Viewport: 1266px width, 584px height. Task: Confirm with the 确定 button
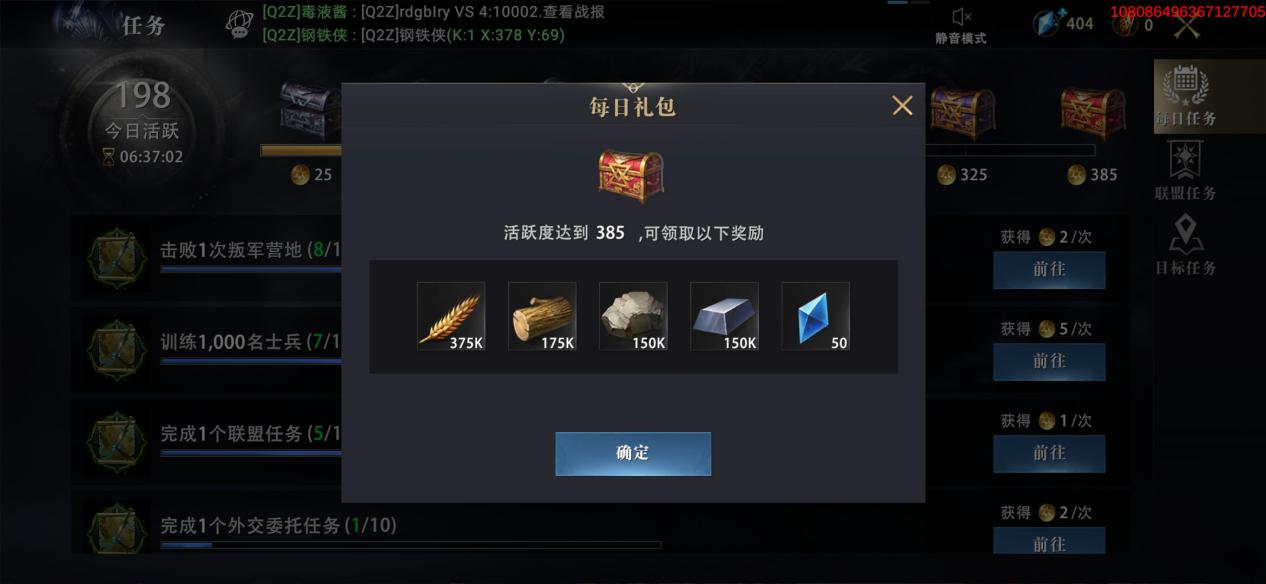click(633, 453)
